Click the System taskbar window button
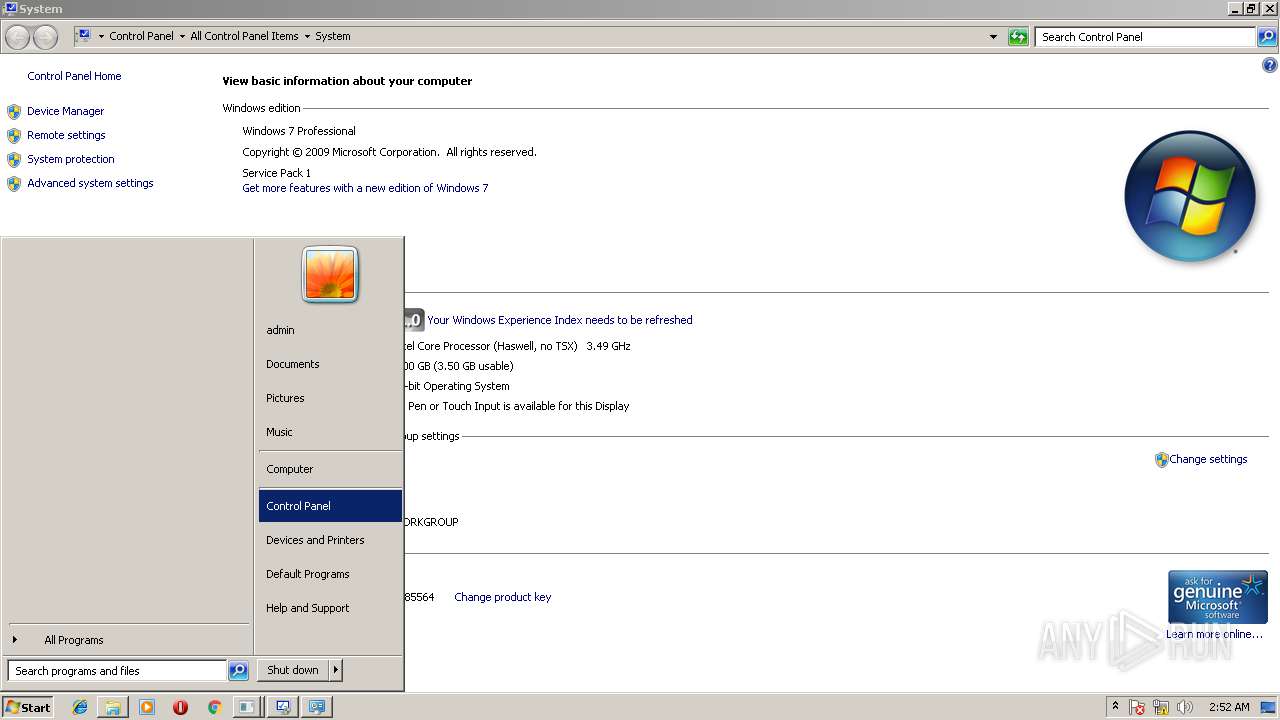This screenshot has width=1280, height=720. (x=283, y=707)
